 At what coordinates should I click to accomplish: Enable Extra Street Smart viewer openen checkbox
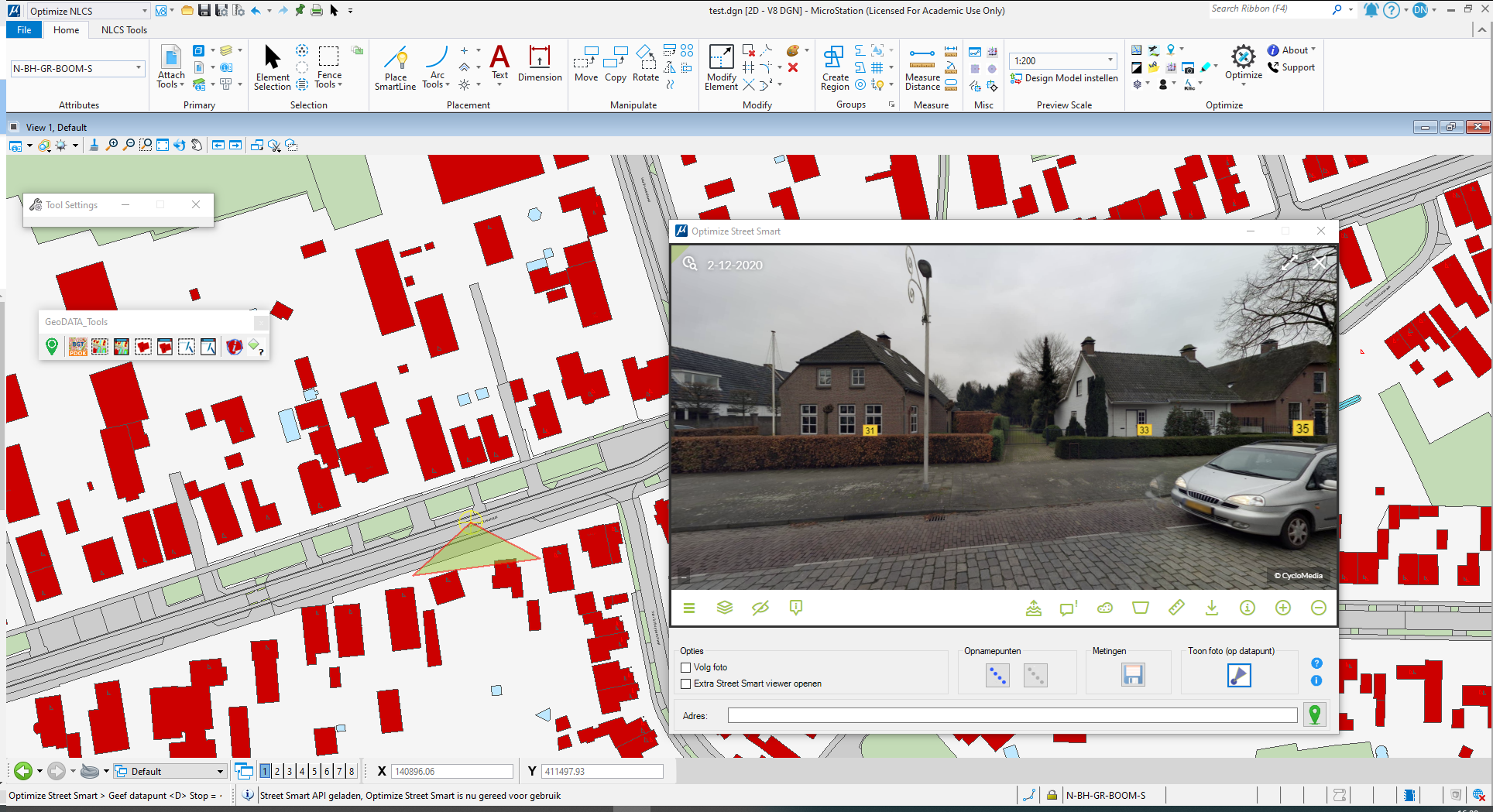[x=685, y=684]
